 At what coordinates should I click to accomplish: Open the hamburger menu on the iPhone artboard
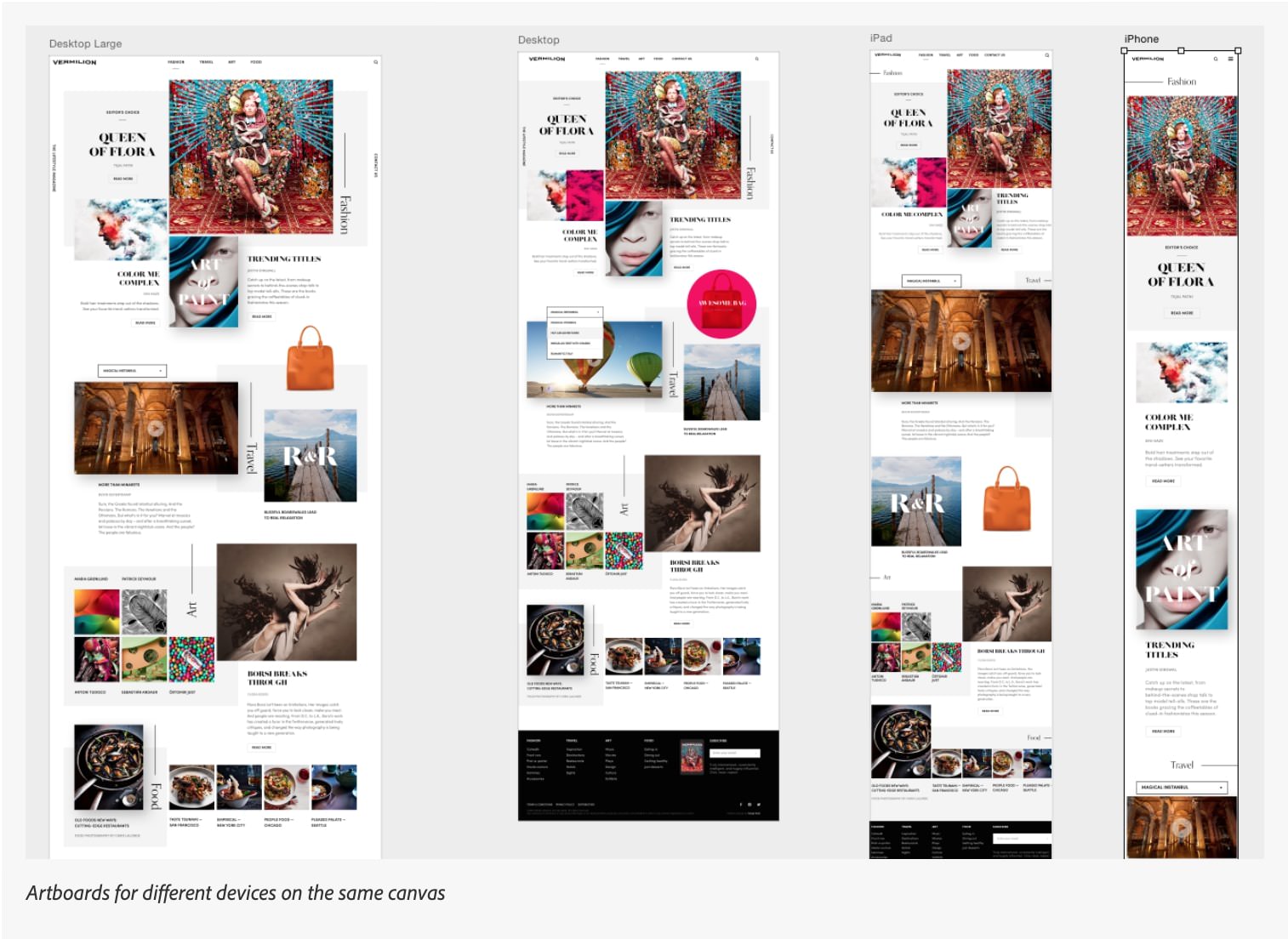pos(1231,59)
